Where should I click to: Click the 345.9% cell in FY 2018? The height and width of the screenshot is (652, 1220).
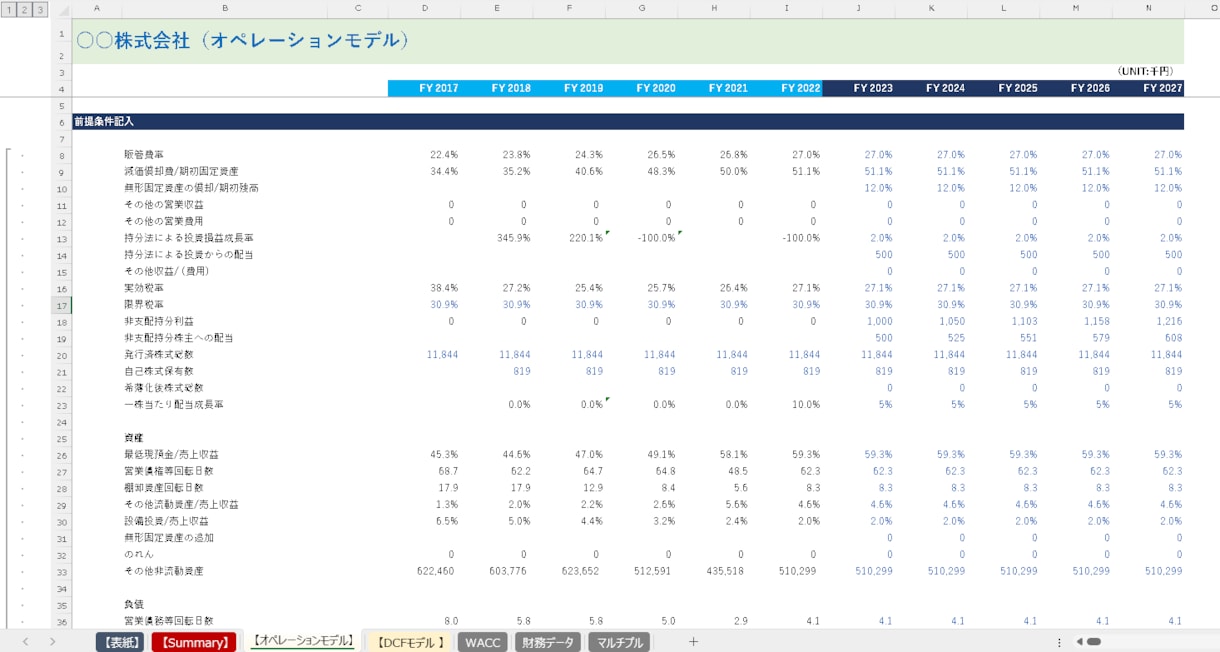[x=513, y=238]
